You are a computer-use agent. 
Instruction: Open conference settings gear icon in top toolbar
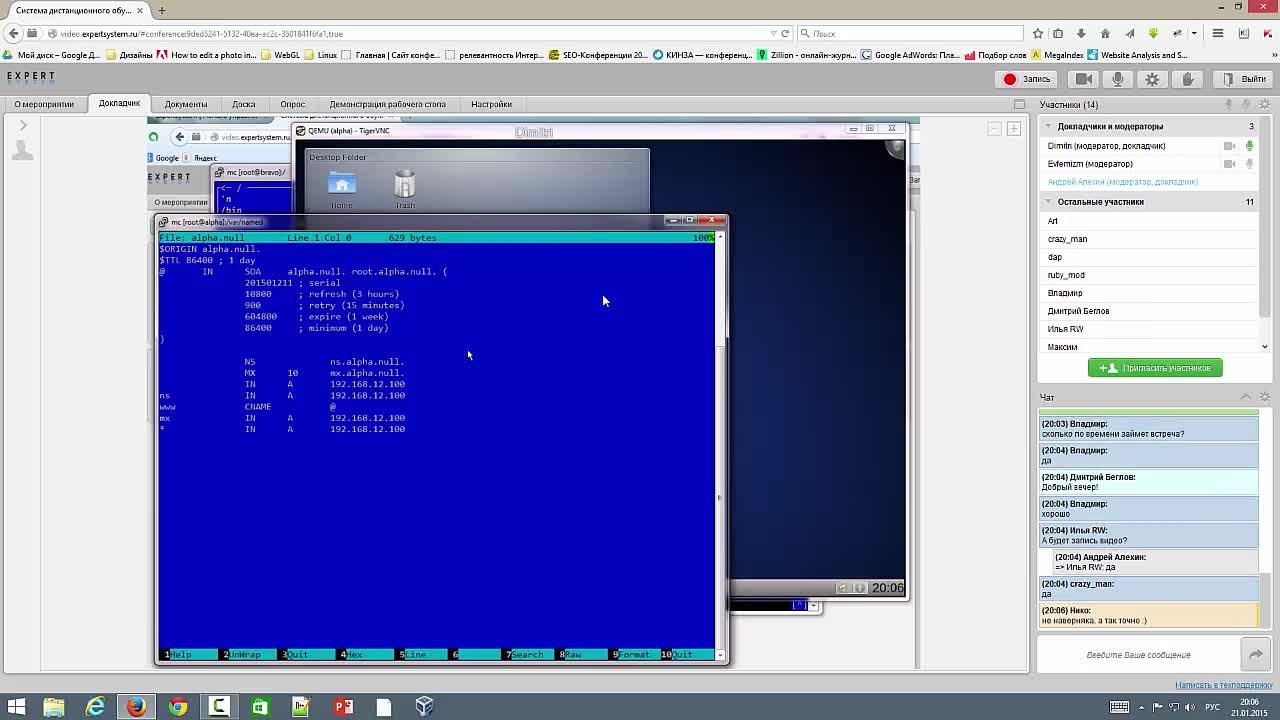pyautogui.click(x=1152, y=79)
